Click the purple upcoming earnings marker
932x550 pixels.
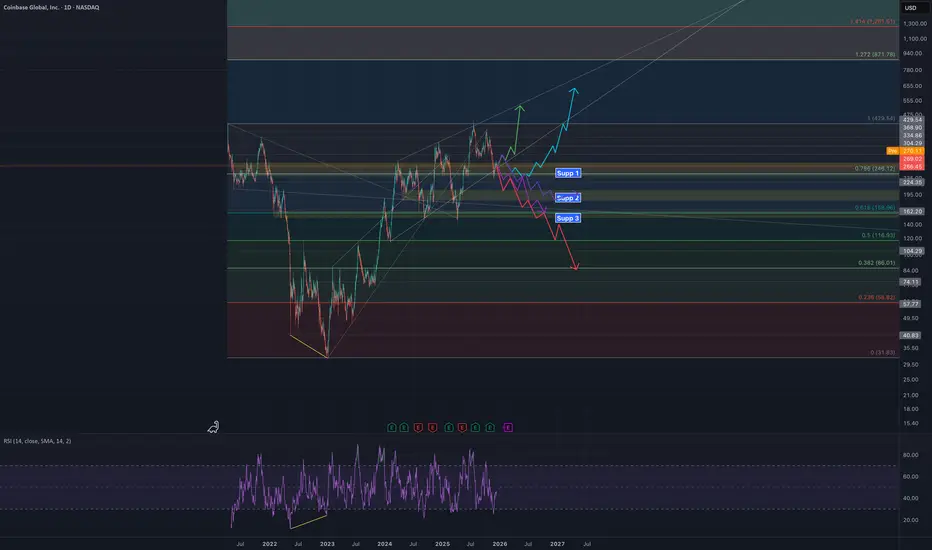coord(508,428)
